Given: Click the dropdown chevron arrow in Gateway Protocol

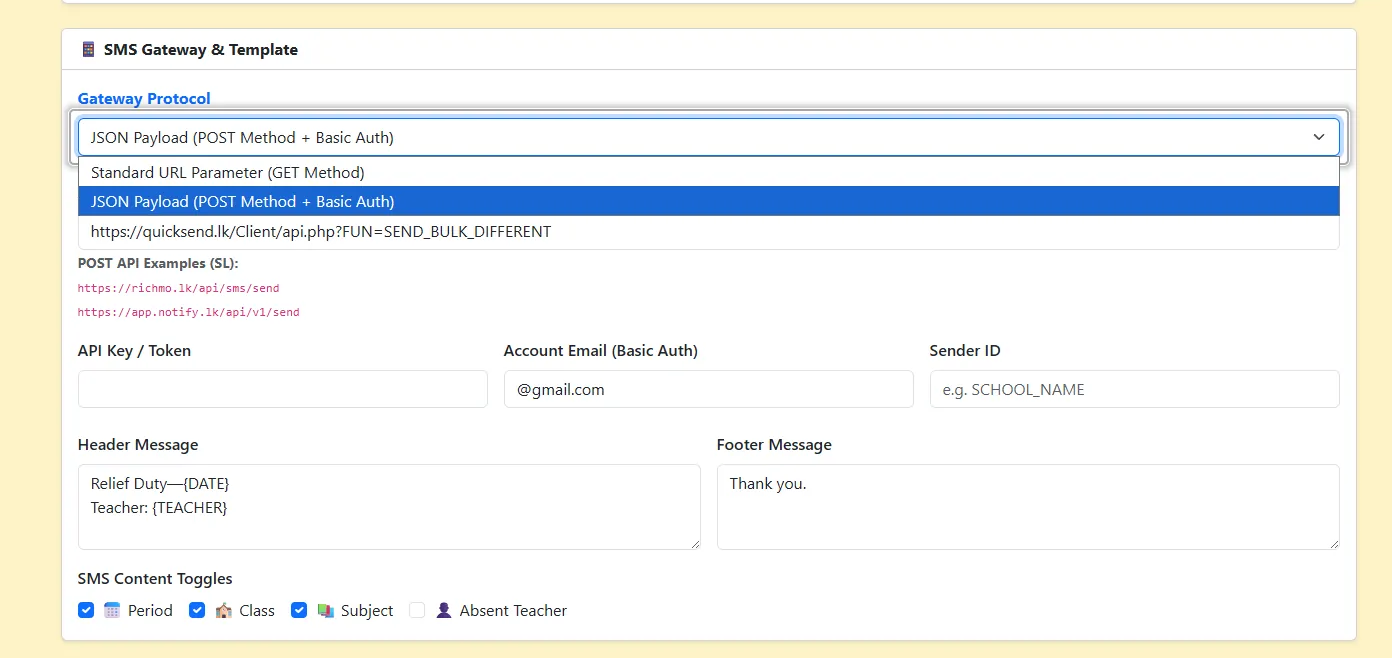Looking at the screenshot, I should [1319, 137].
